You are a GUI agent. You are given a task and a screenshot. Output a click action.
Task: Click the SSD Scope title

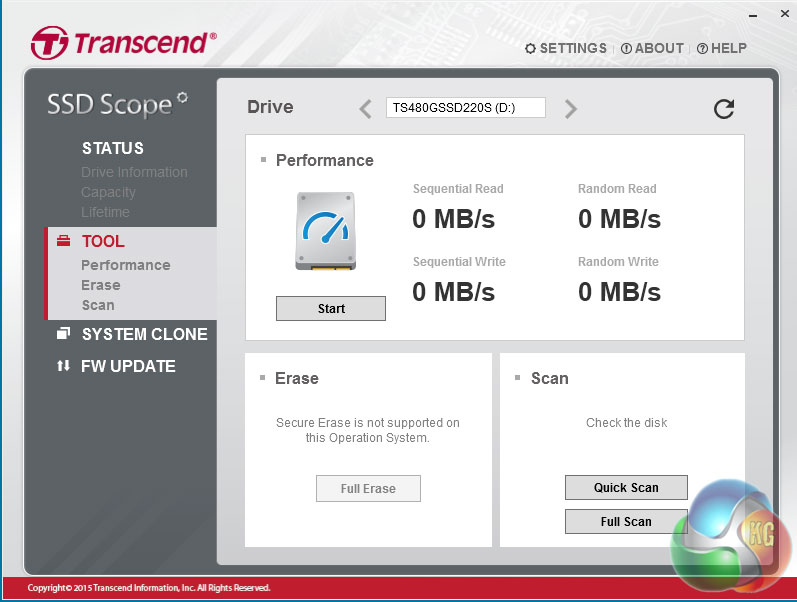pos(117,104)
